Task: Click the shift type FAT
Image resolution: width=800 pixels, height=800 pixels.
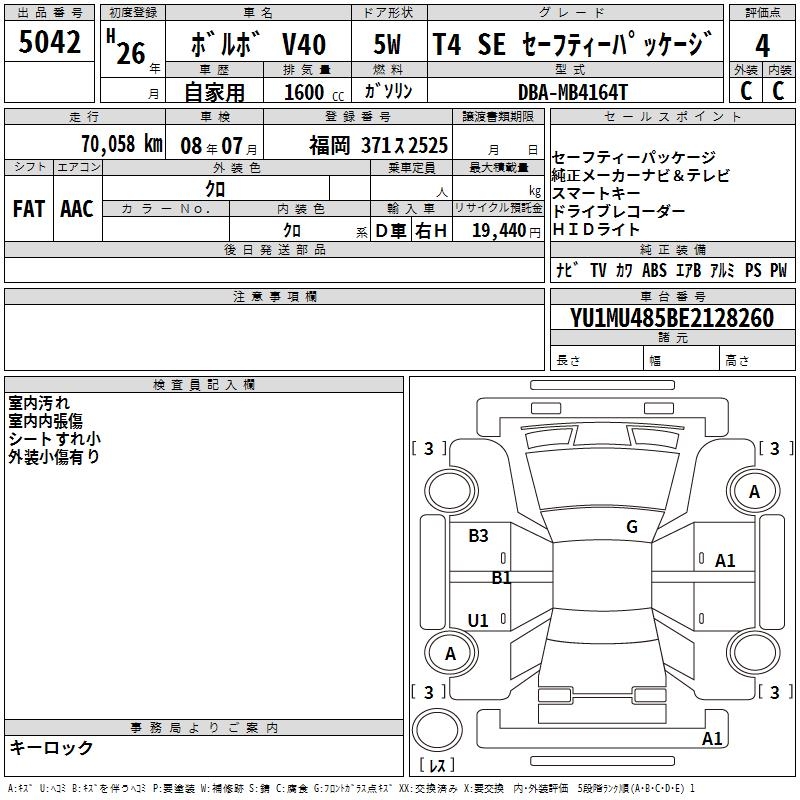Action: pos(29,209)
